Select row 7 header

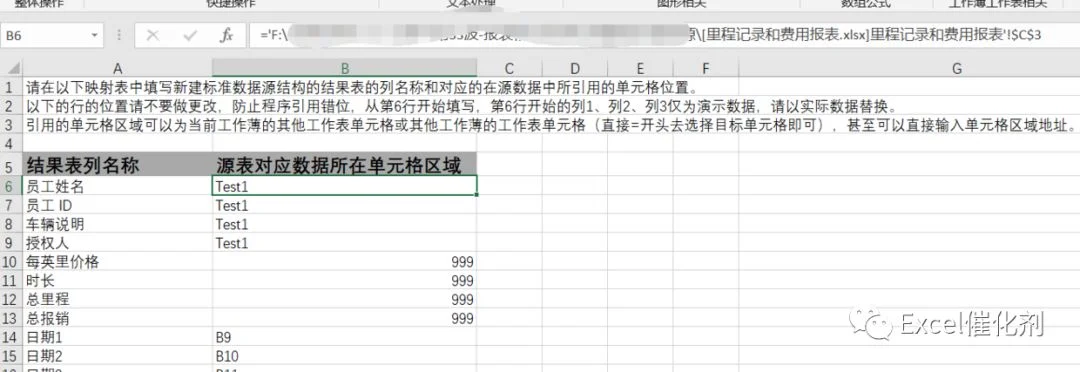[11, 205]
